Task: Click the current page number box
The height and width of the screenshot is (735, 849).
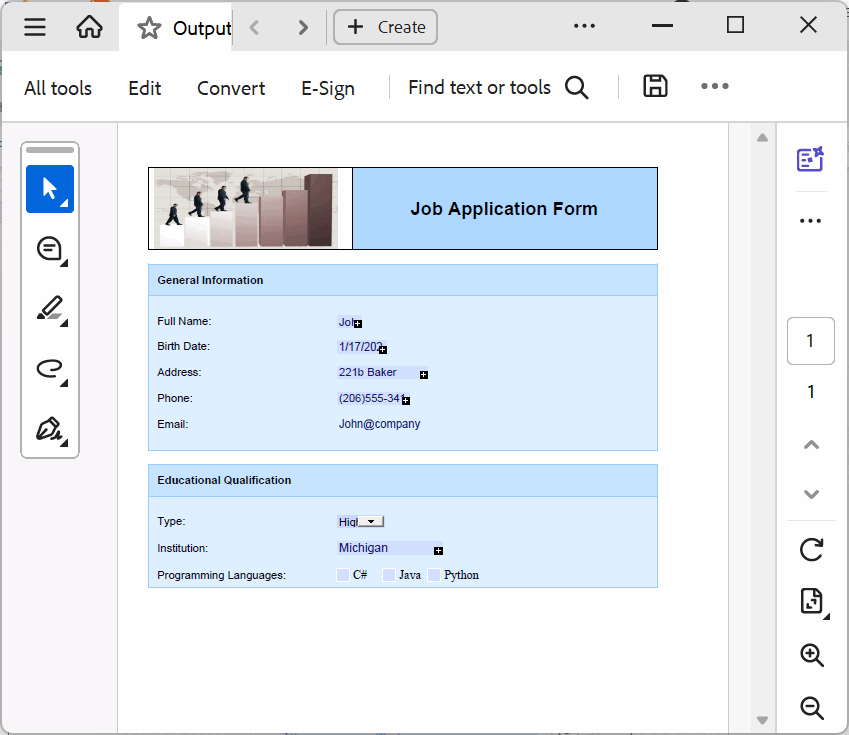Action: coord(811,341)
